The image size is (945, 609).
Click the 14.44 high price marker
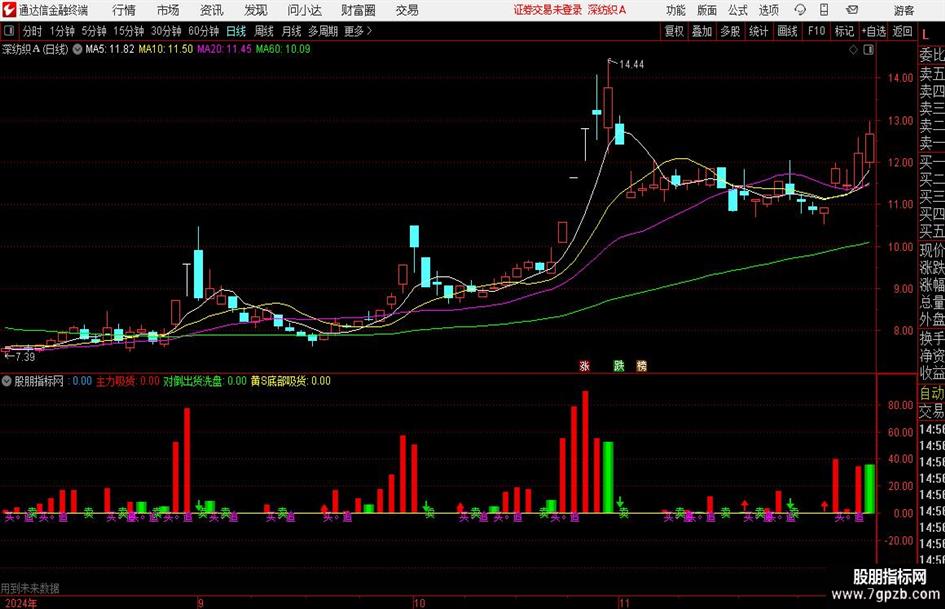[x=631, y=65]
